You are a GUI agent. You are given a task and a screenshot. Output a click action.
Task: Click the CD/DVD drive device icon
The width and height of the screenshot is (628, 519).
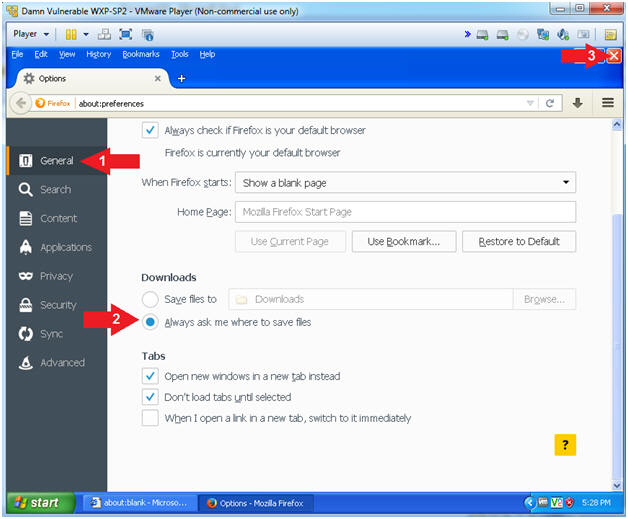tap(523, 35)
